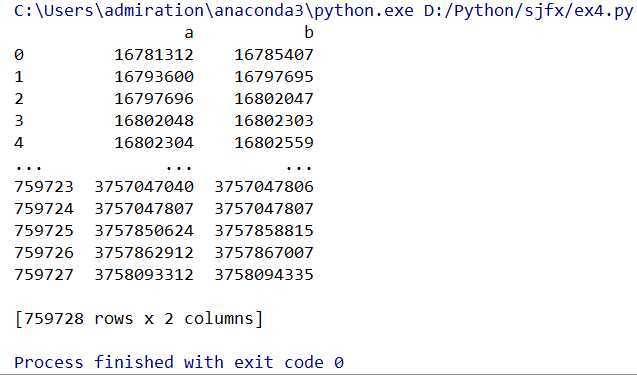Click the python.exe command path line
Screen dimensions: 637x375
[324, 11]
